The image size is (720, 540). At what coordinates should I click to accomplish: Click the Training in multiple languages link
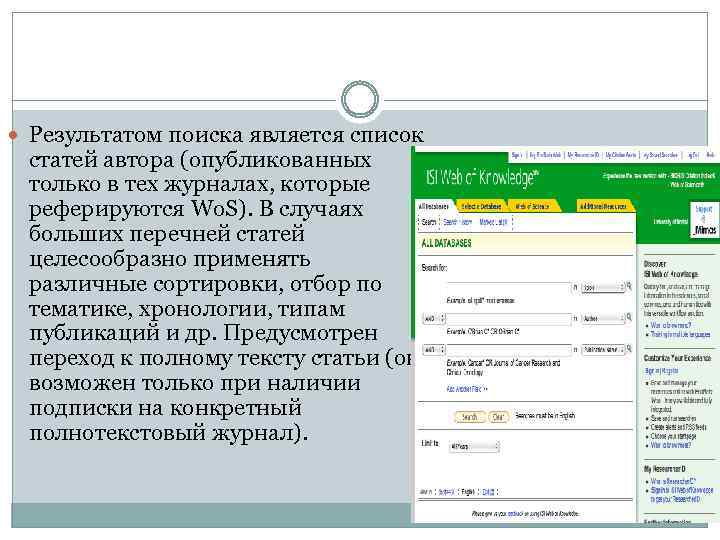680,334
